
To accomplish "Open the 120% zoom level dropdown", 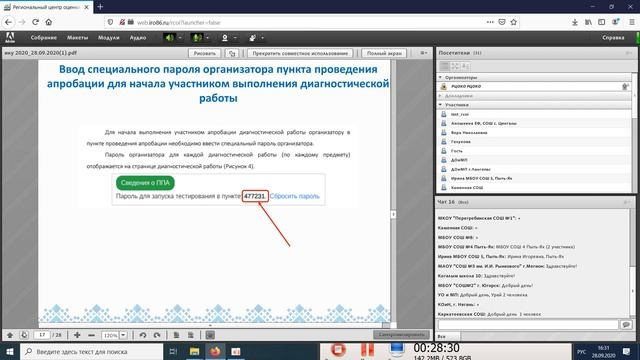I will (123, 335).
